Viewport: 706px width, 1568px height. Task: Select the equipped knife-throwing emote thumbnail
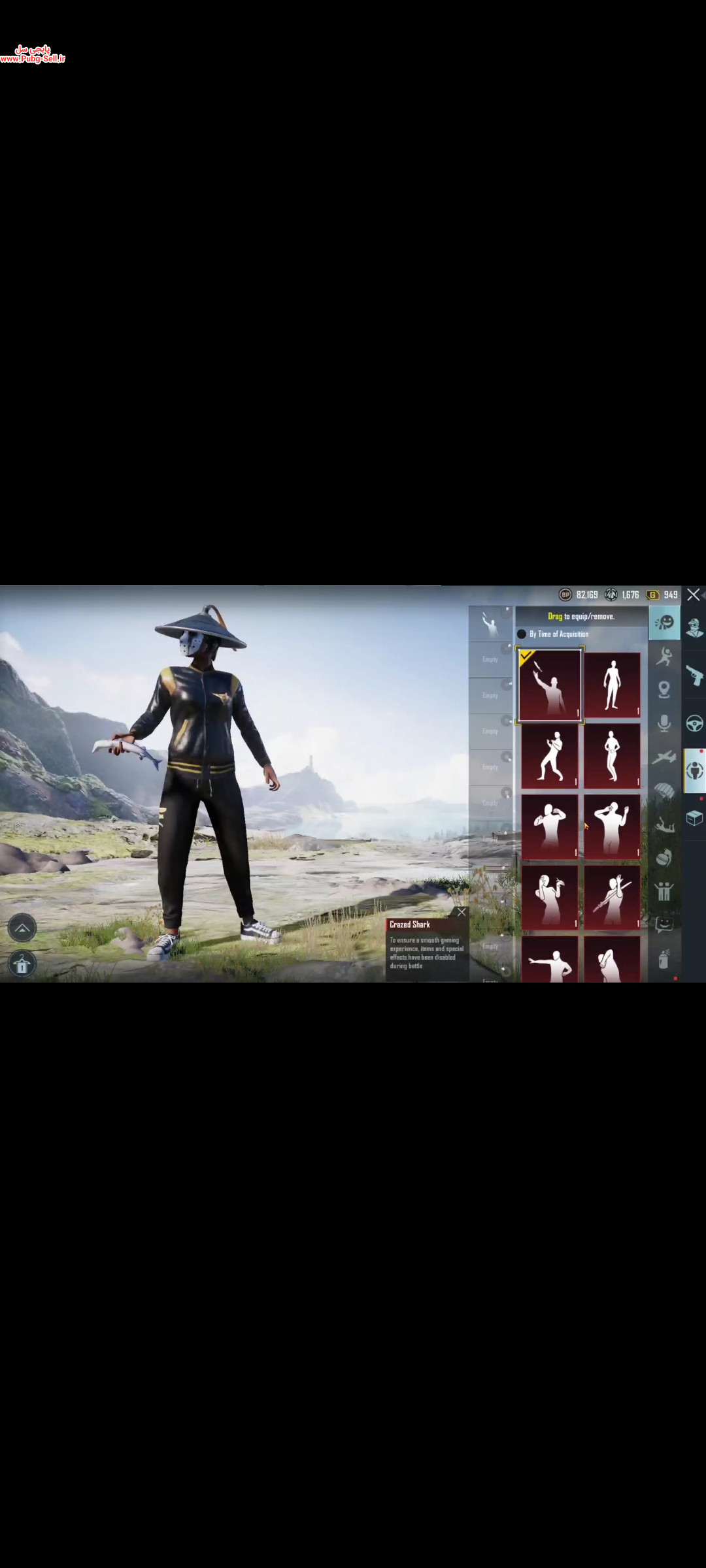pos(550,685)
